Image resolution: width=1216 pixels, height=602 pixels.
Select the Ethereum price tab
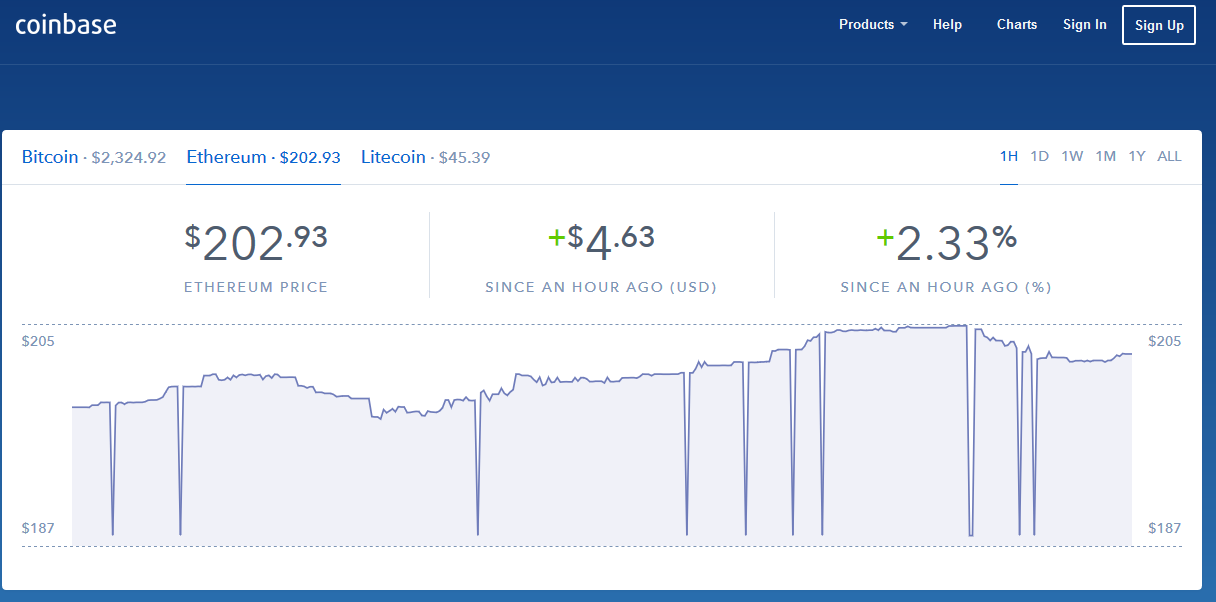coord(263,157)
